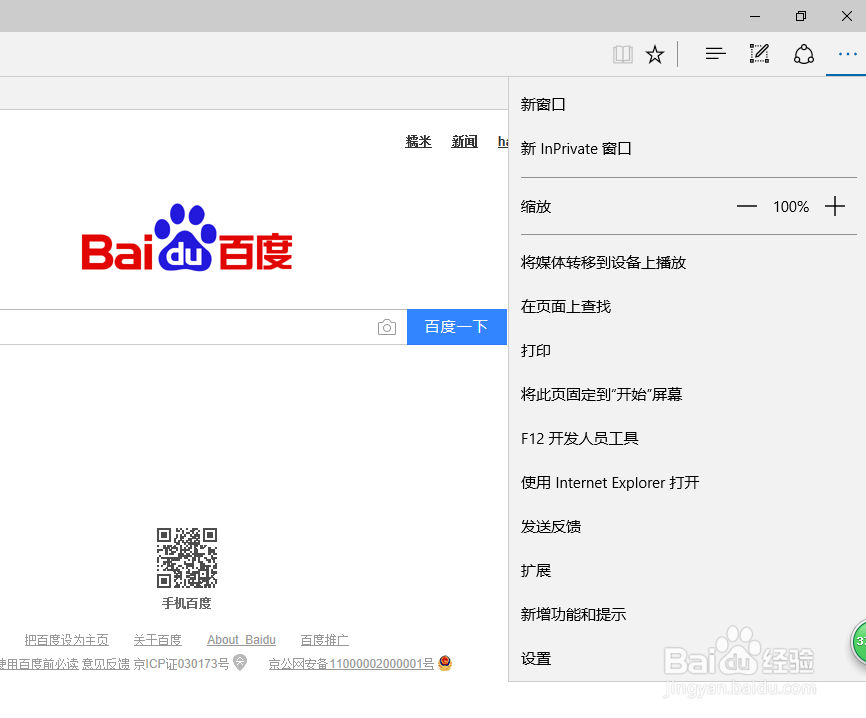Open 使用百度前必读 link
This screenshot has height=718, width=866.
point(39,663)
